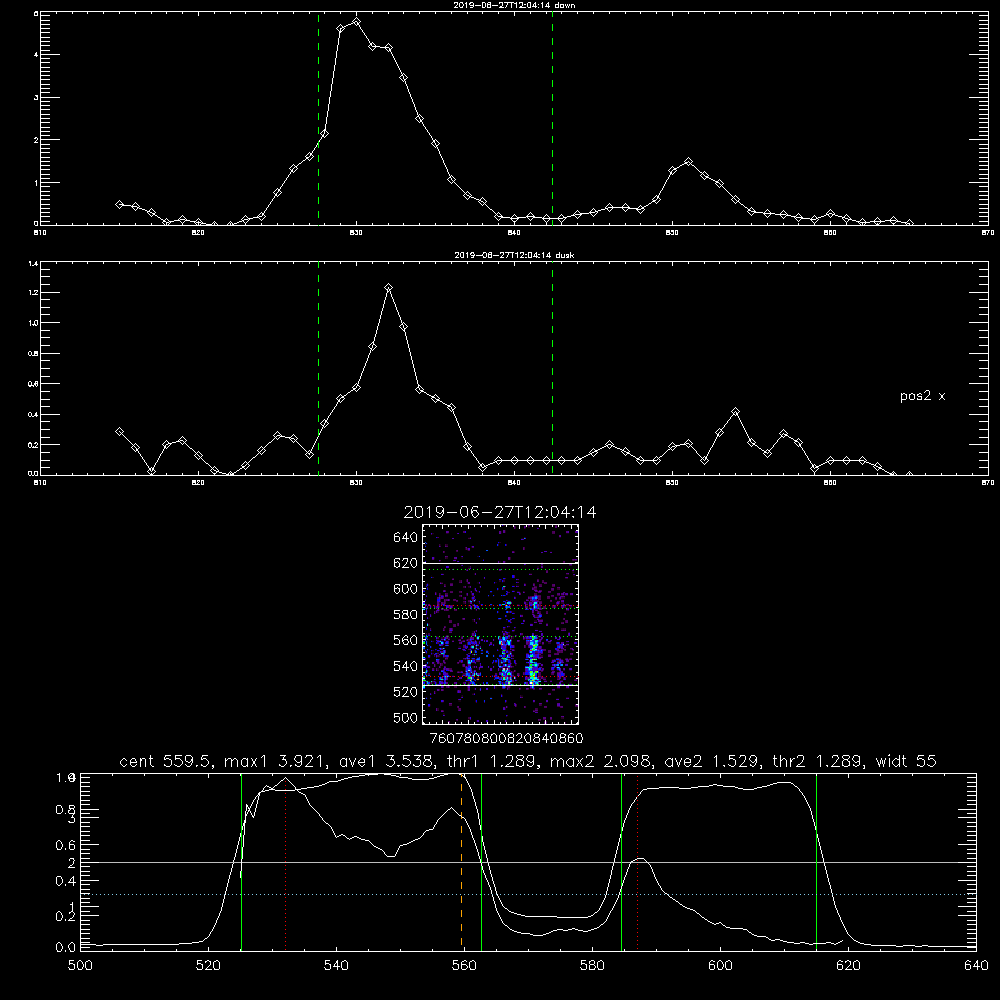The height and width of the screenshot is (1000, 1000).
Task: Click the blue dotted threshold line in bottom plot
Action: point(528,895)
